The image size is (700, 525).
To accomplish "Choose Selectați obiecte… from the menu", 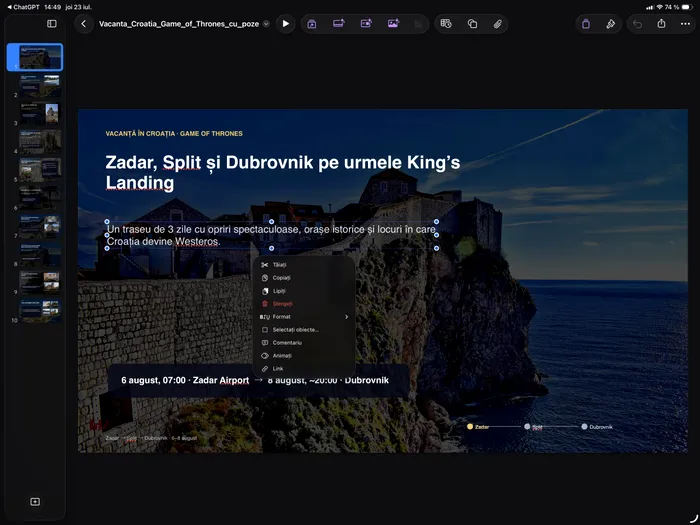I will pos(304,329).
